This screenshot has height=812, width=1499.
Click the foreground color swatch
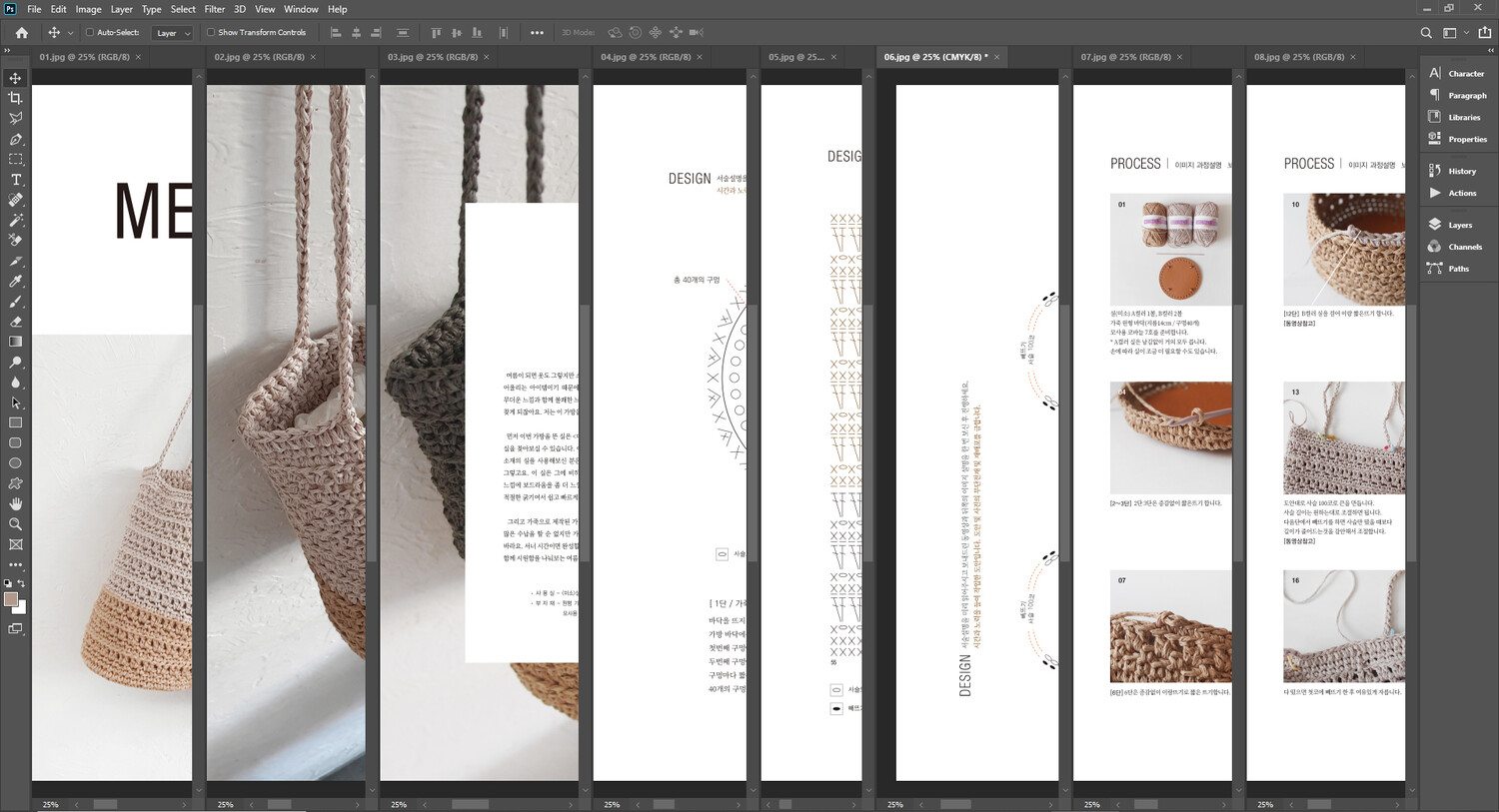(11, 599)
